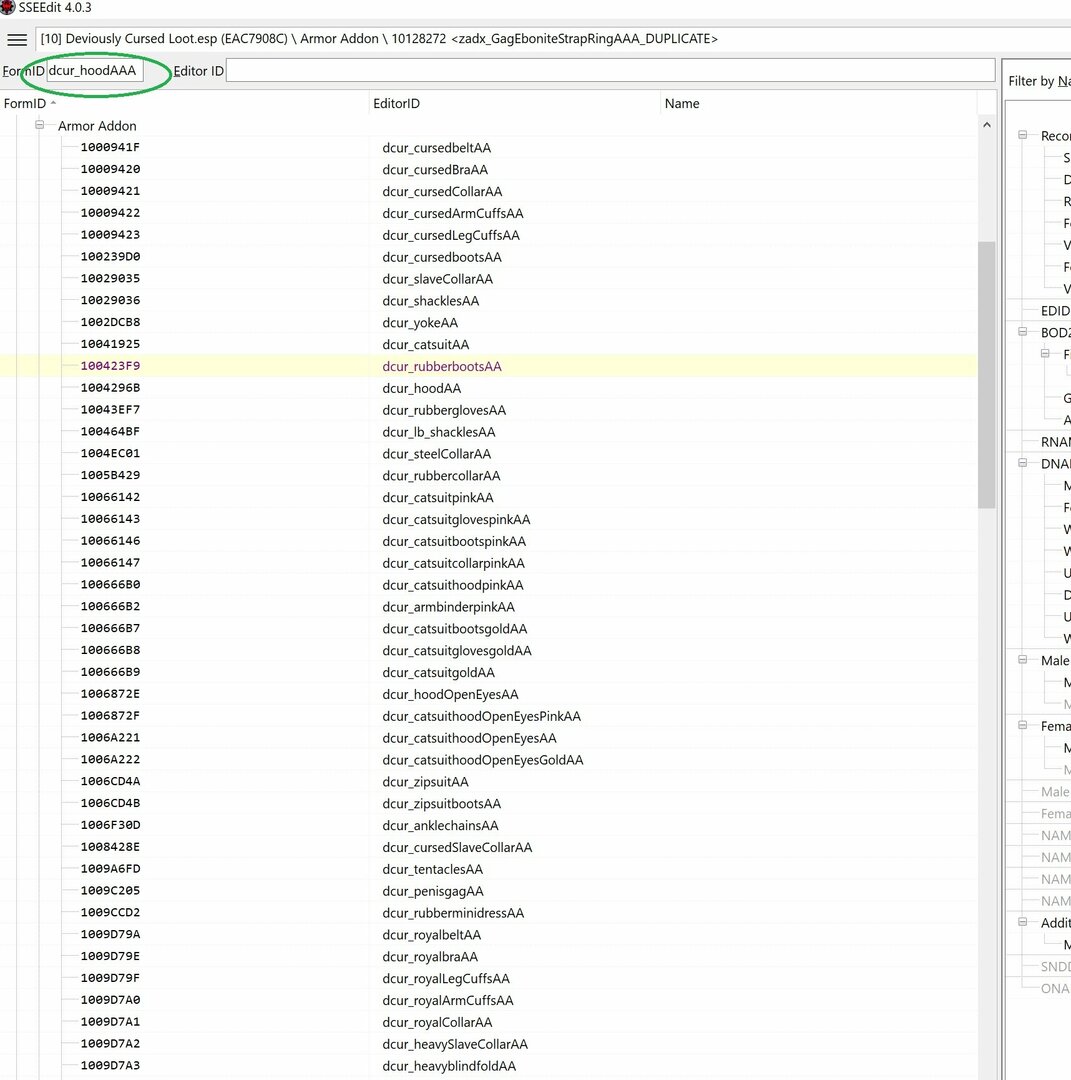Select the EDID row in right panel
This screenshot has width=1071, height=1080.
pos(1055,311)
